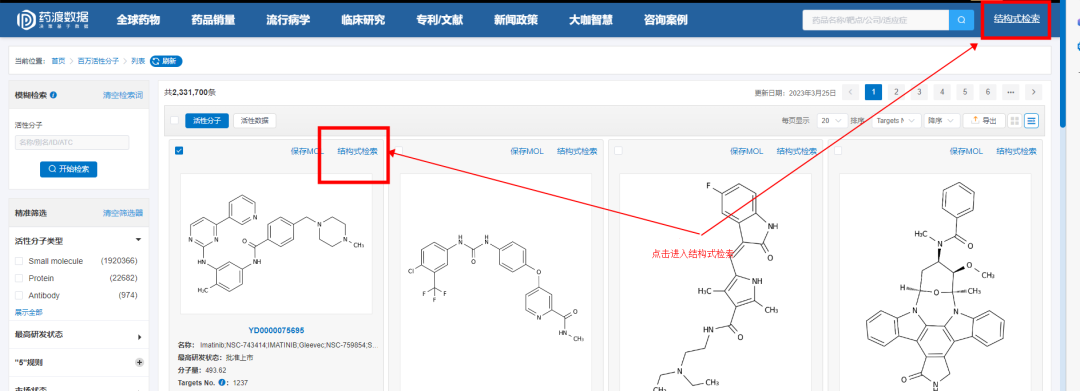This screenshot has height=391, width=1080.
Task: Open 新闻政策 in the top navigation
Action: point(516,20)
